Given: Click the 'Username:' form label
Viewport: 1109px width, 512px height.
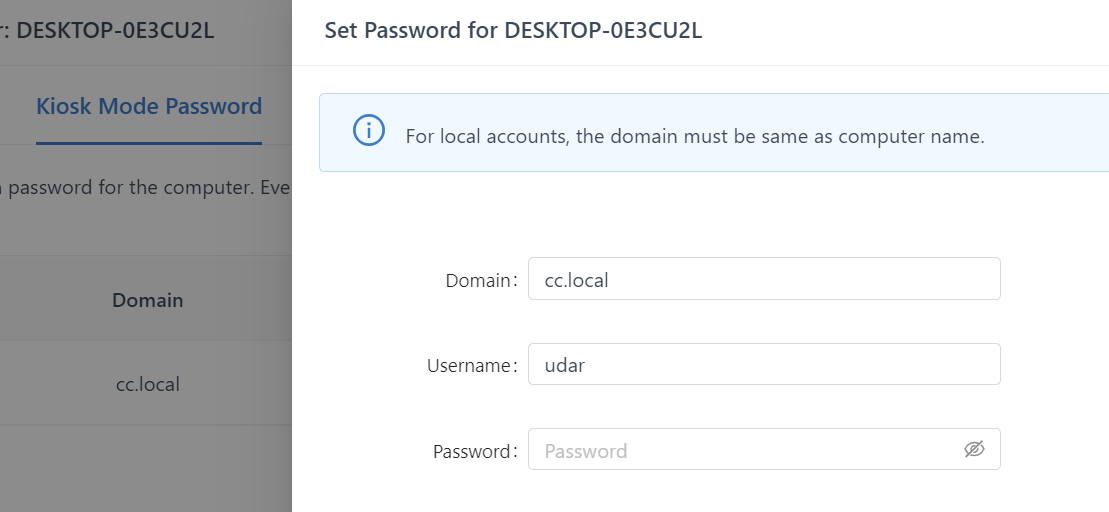Looking at the screenshot, I should pos(472,366).
